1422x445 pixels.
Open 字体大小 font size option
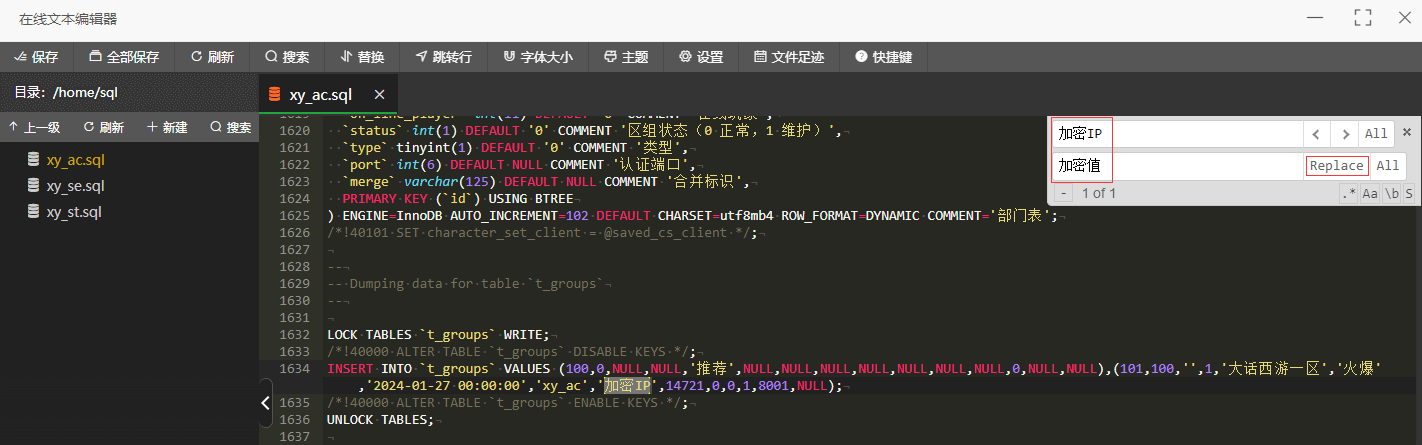point(538,57)
